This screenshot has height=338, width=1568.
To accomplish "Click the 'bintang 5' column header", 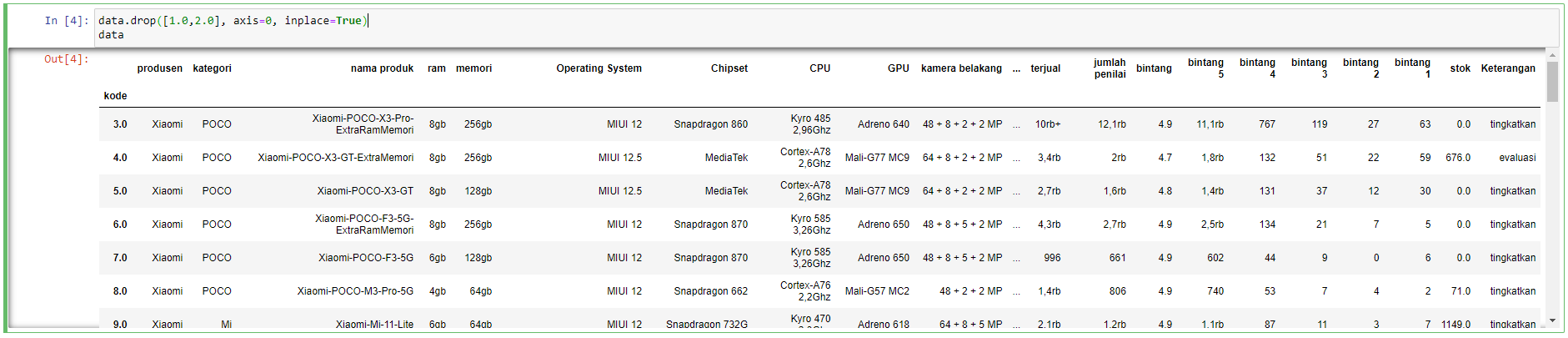I will [1205, 68].
